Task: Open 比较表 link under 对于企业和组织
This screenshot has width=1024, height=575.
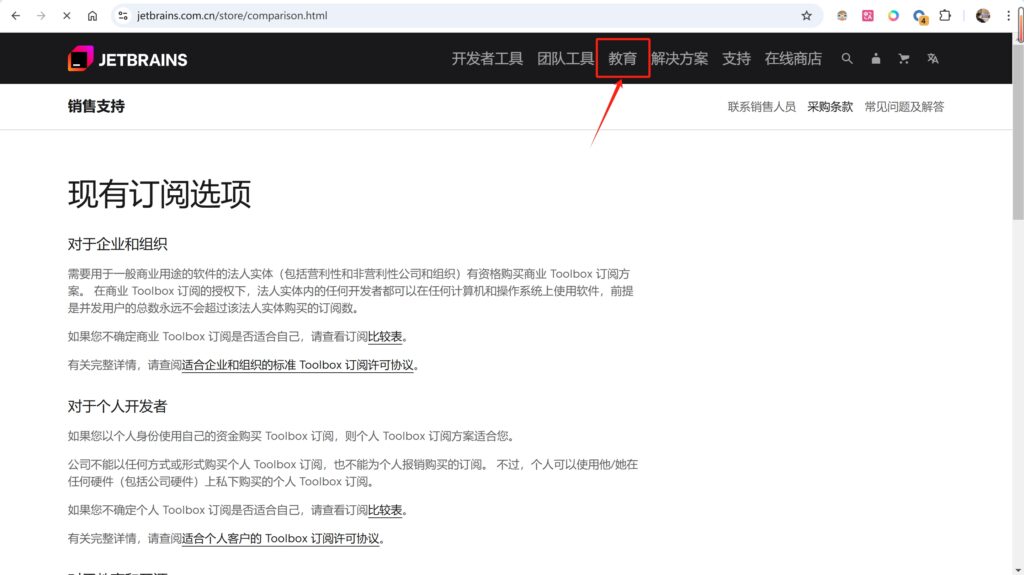Action: [x=385, y=337]
